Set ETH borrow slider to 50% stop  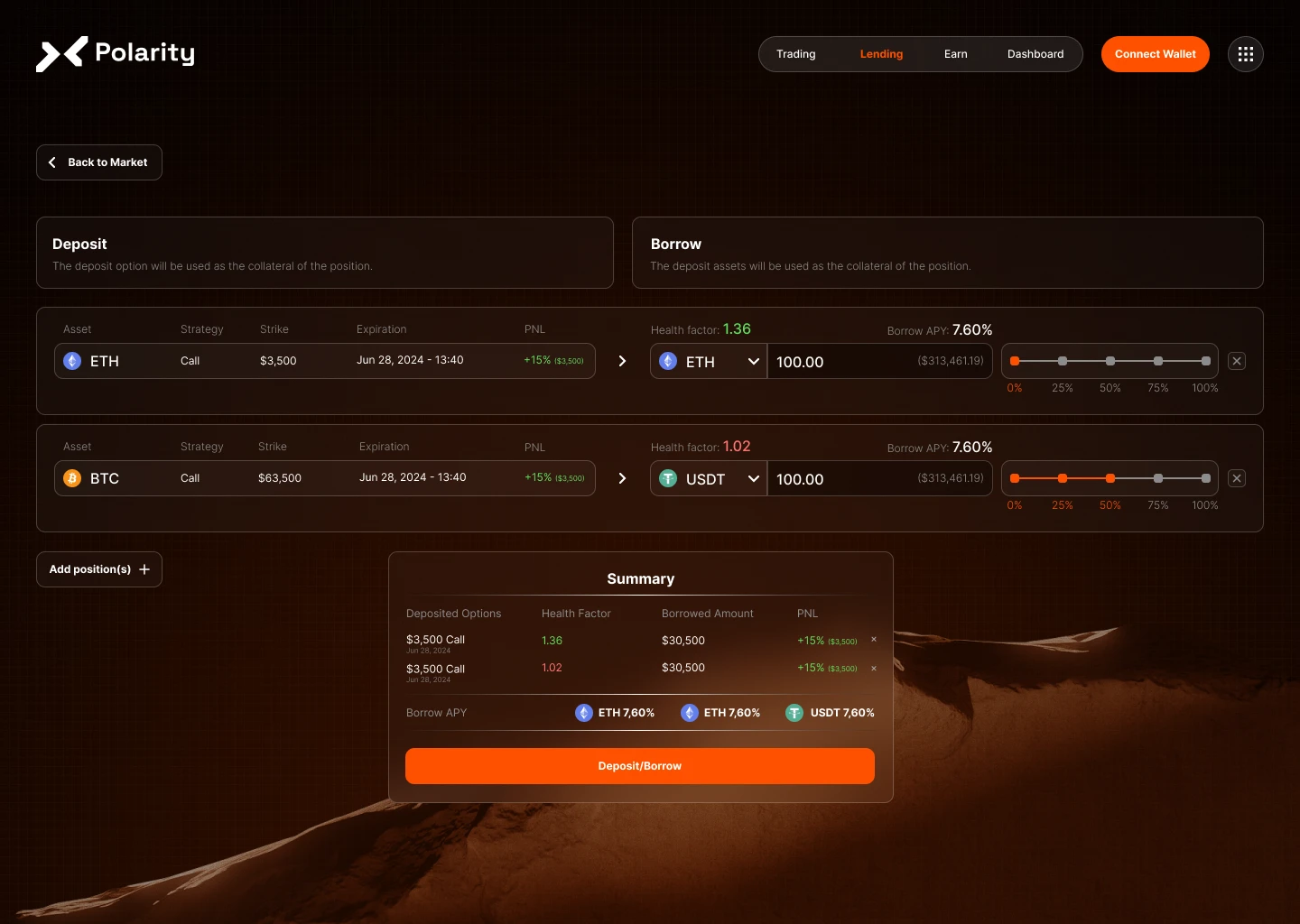[x=1110, y=361]
